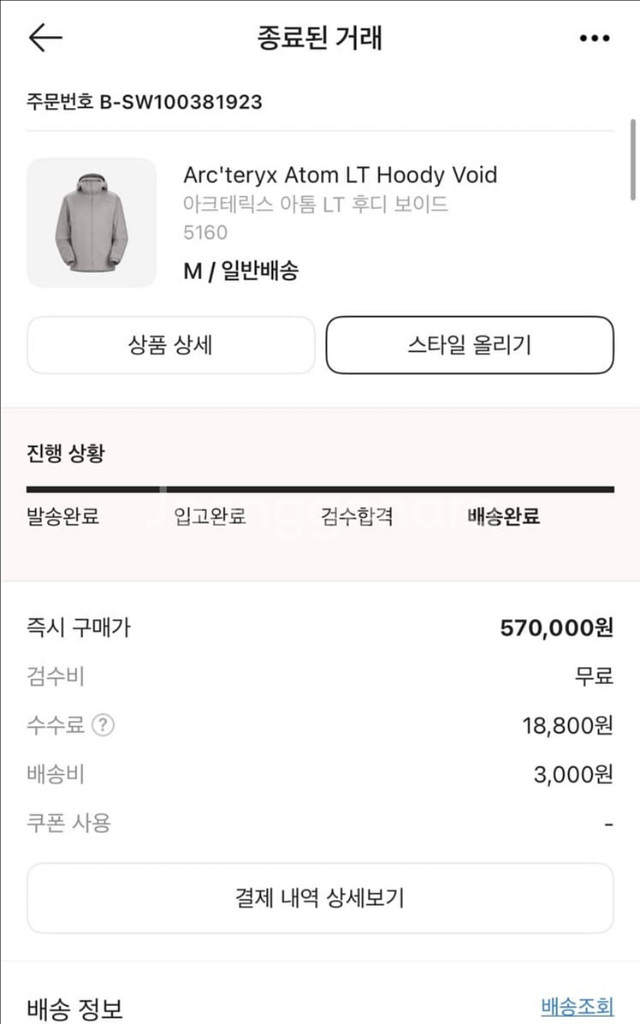Image resolution: width=640 pixels, height=1024 pixels.
Task: Click the 수수료 question mark help icon
Action: coord(102,725)
